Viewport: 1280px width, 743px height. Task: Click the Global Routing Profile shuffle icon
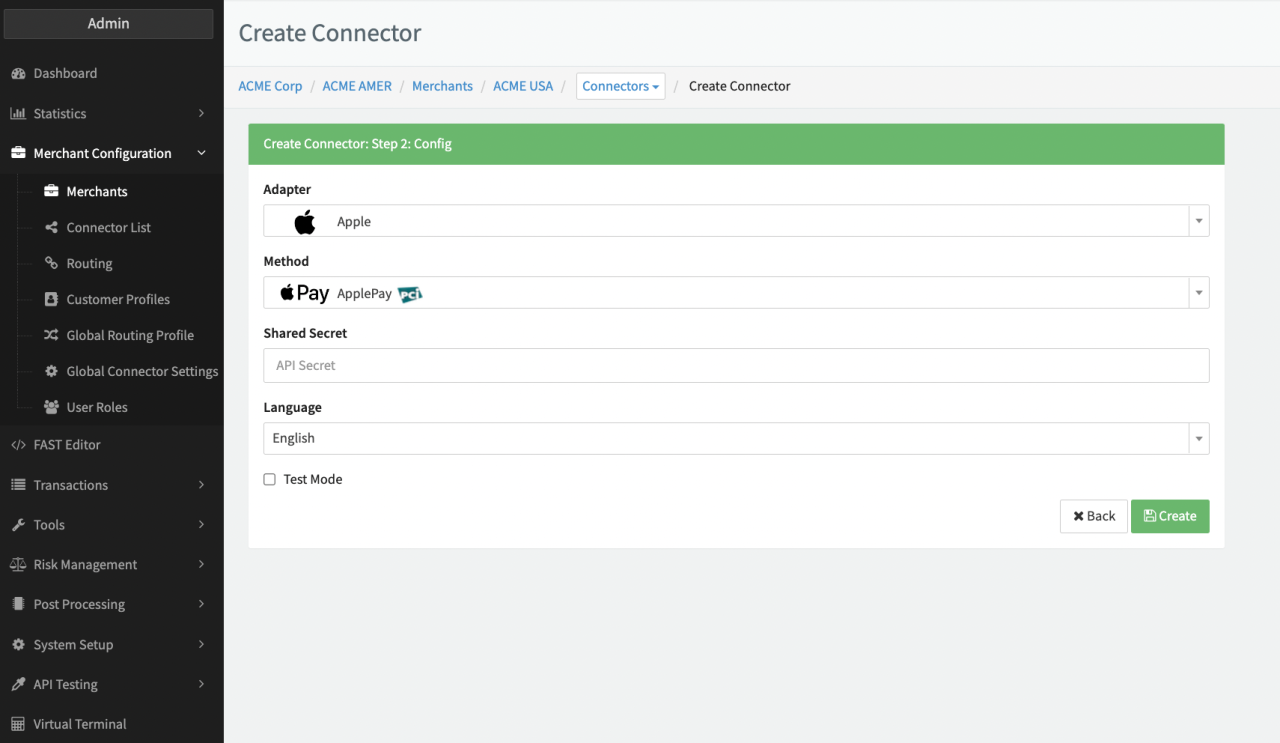(x=51, y=336)
